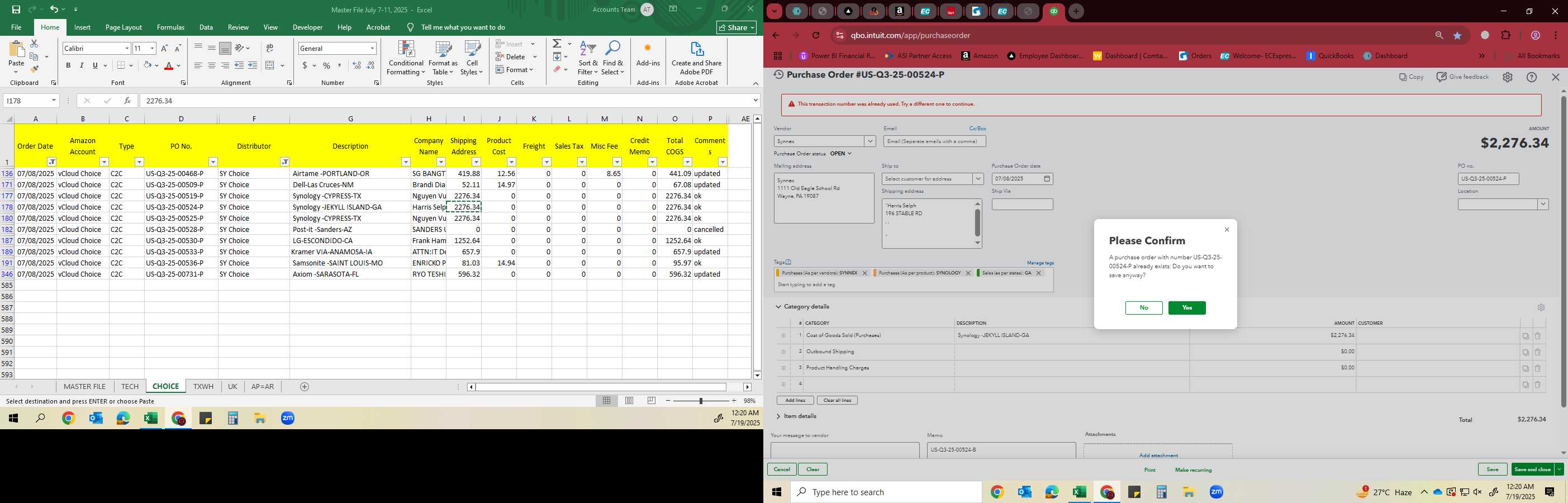Click the red Font Color button
Viewport: 1568px width, 503px height.
(x=169, y=66)
